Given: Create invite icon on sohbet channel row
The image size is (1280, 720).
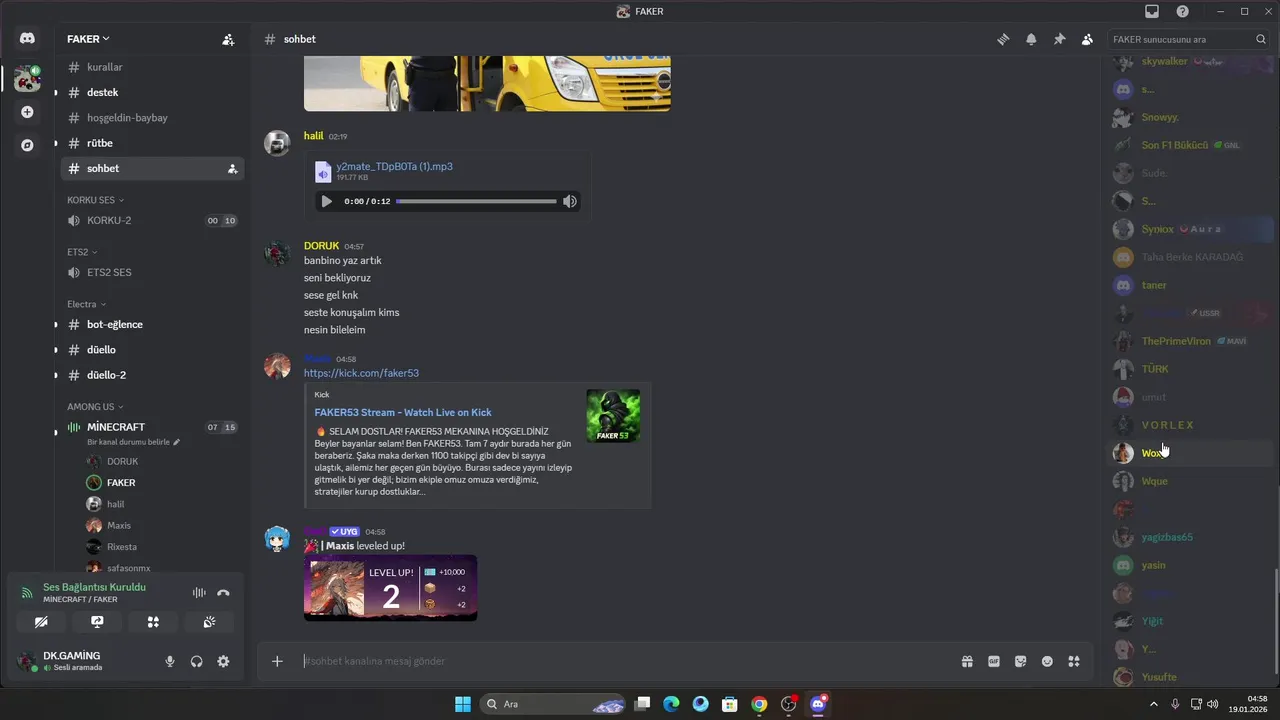Looking at the screenshot, I should pyautogui.click(x=232, y=169).
